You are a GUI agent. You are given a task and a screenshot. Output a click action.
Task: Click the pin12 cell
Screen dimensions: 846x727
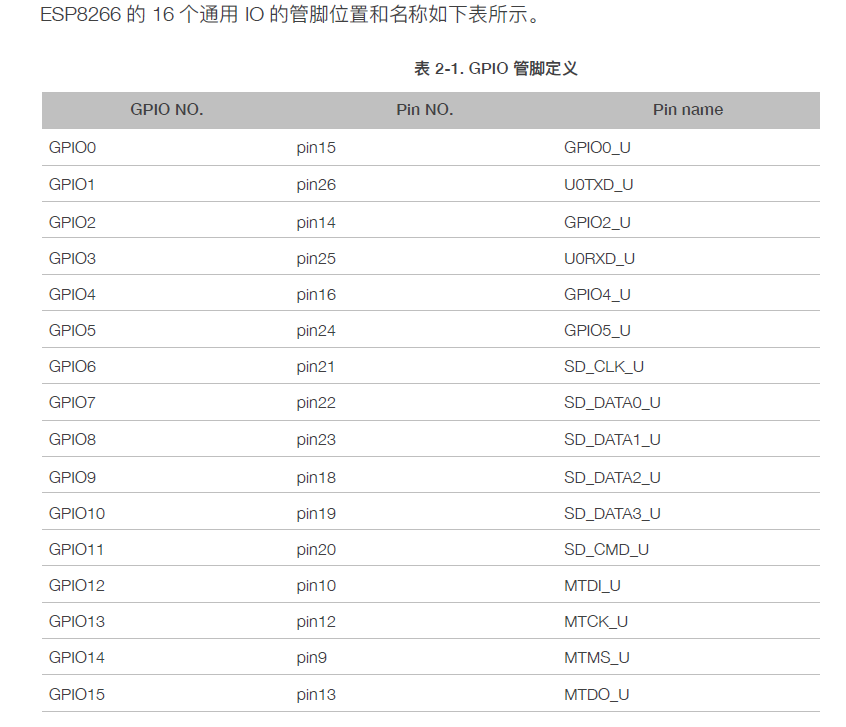[x=316, y=622]
